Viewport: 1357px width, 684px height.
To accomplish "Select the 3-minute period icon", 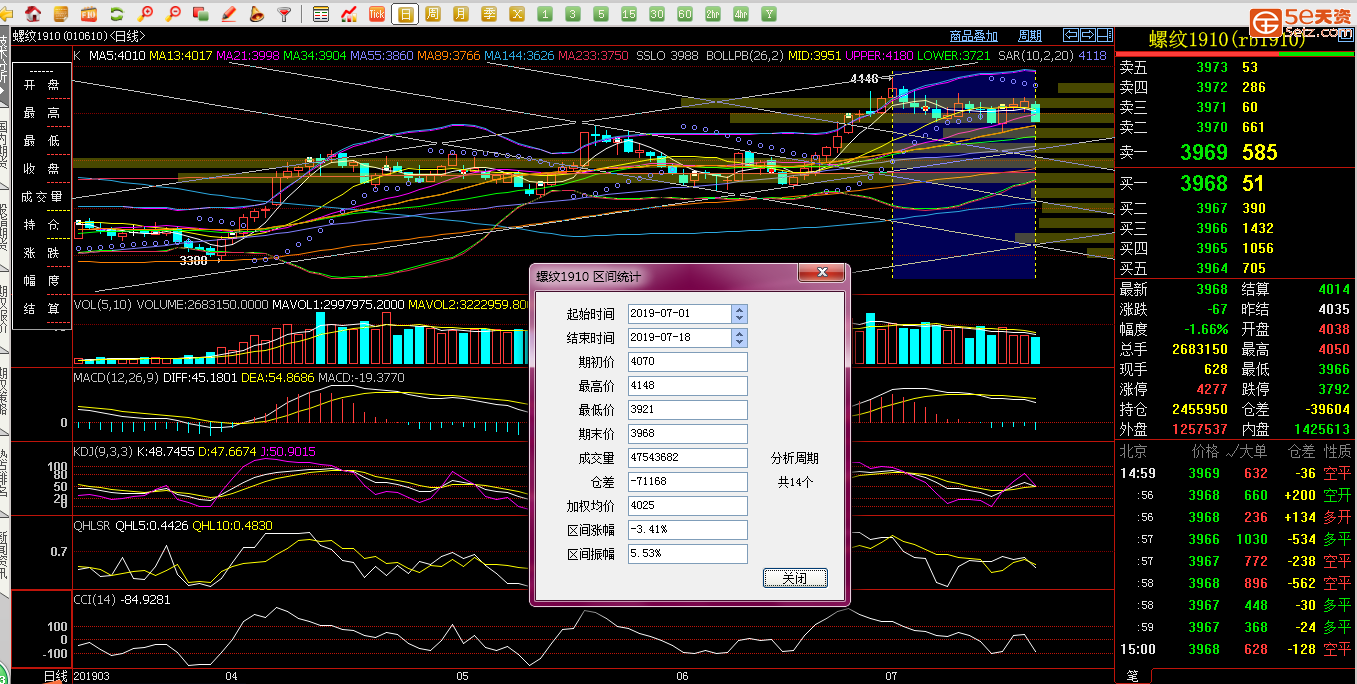I will click(573, 14).
